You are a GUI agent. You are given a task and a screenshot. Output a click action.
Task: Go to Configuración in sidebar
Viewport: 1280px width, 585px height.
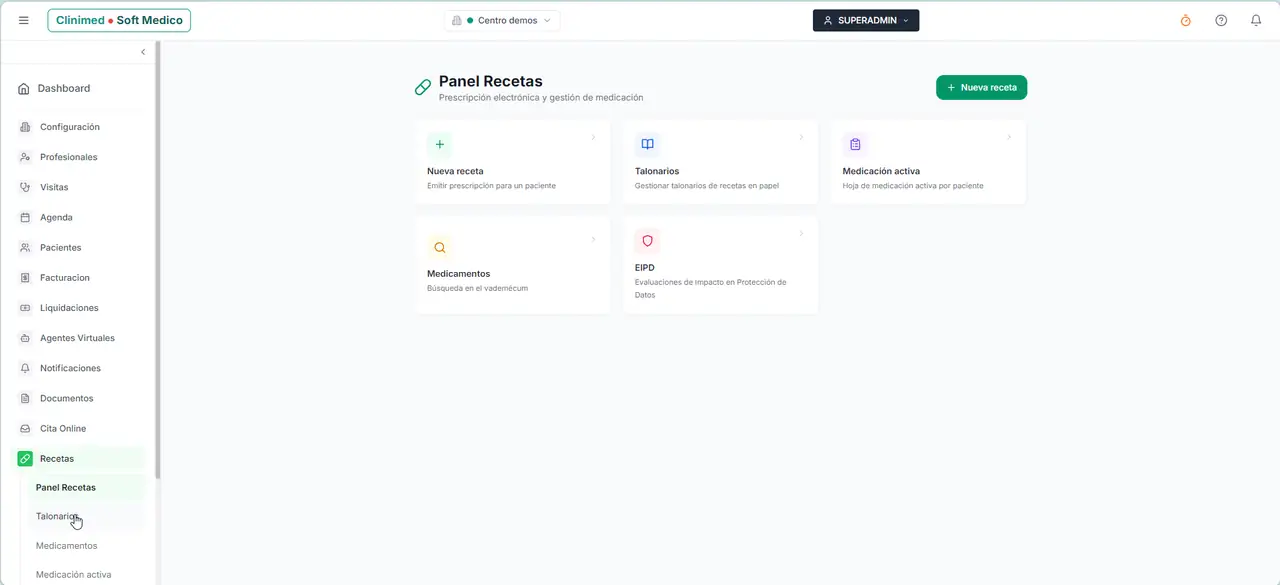click(70, 127)
